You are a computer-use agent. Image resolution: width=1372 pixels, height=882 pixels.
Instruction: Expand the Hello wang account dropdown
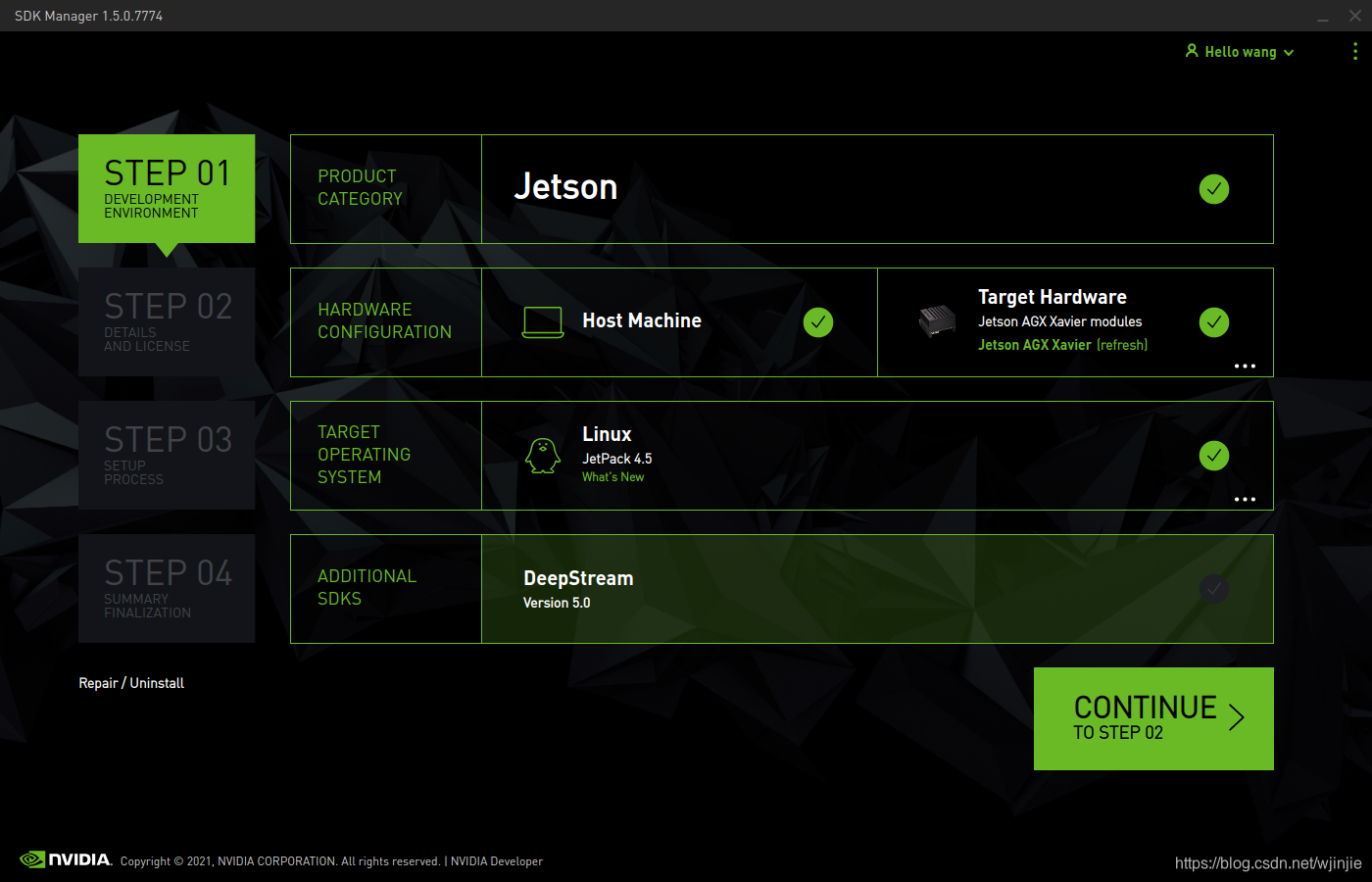pos(1289,52)
